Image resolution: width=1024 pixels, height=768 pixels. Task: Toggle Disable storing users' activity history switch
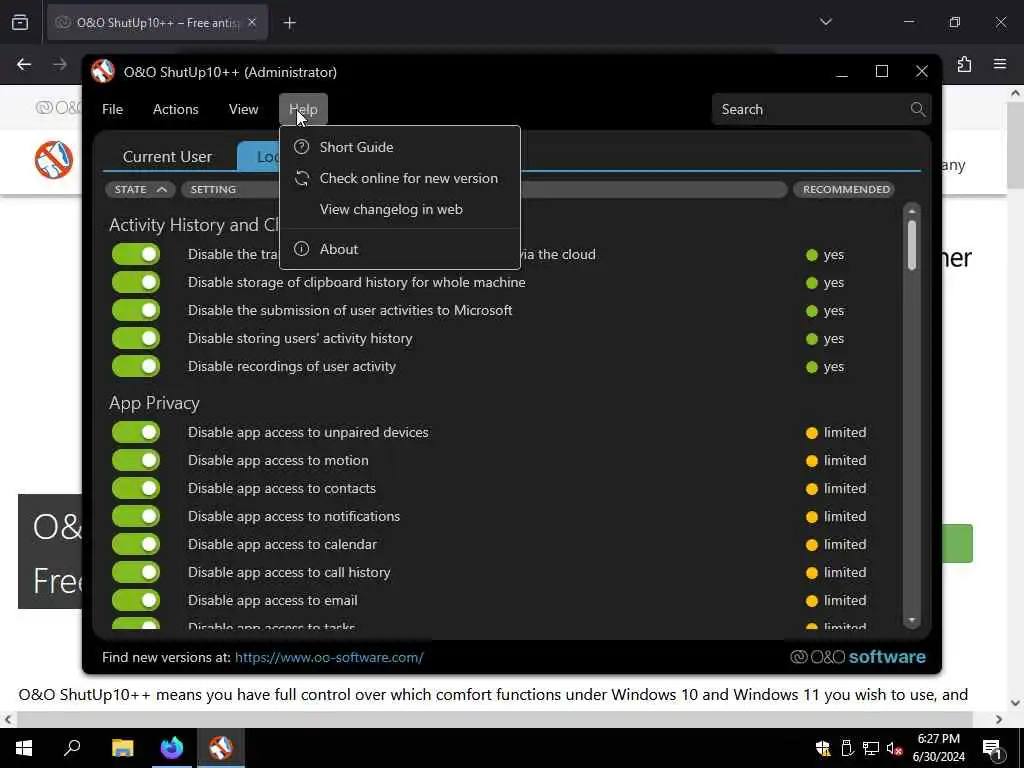pyautogui.click(x=136, y=338)
